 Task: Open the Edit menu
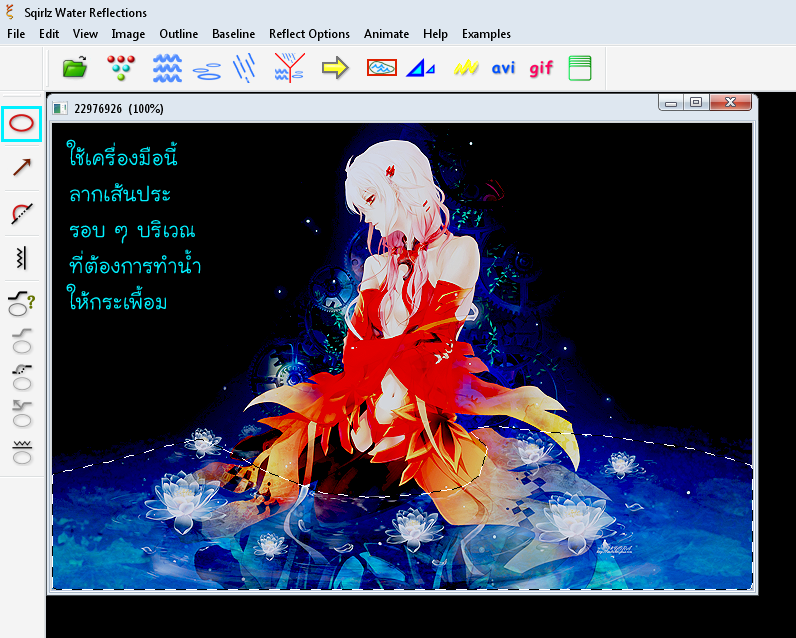click(x=49, y=34)
